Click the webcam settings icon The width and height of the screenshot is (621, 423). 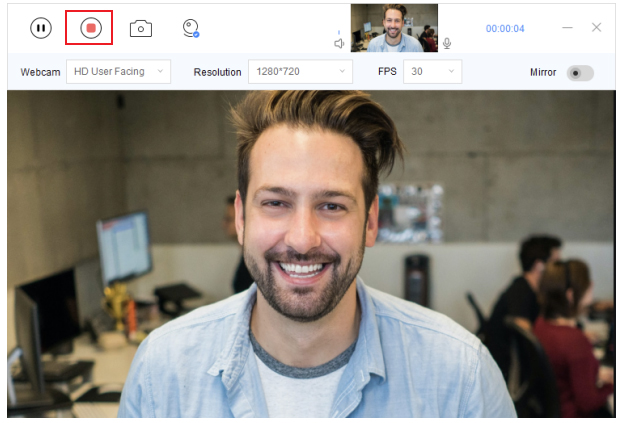click(x=191, y=29)
